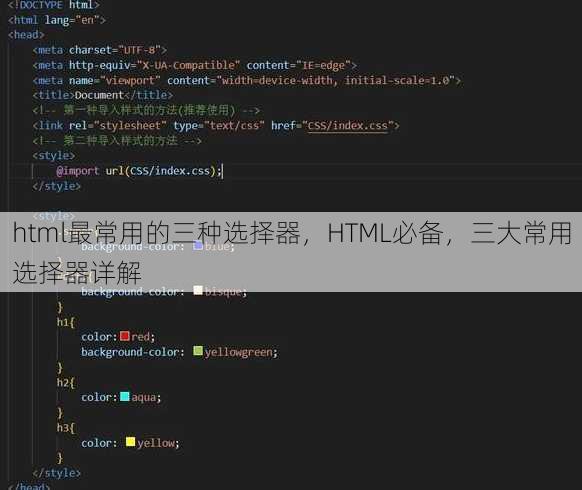Click the yellowgreen value text
This screenshot has height=490, width=582.
pos(239,352)
